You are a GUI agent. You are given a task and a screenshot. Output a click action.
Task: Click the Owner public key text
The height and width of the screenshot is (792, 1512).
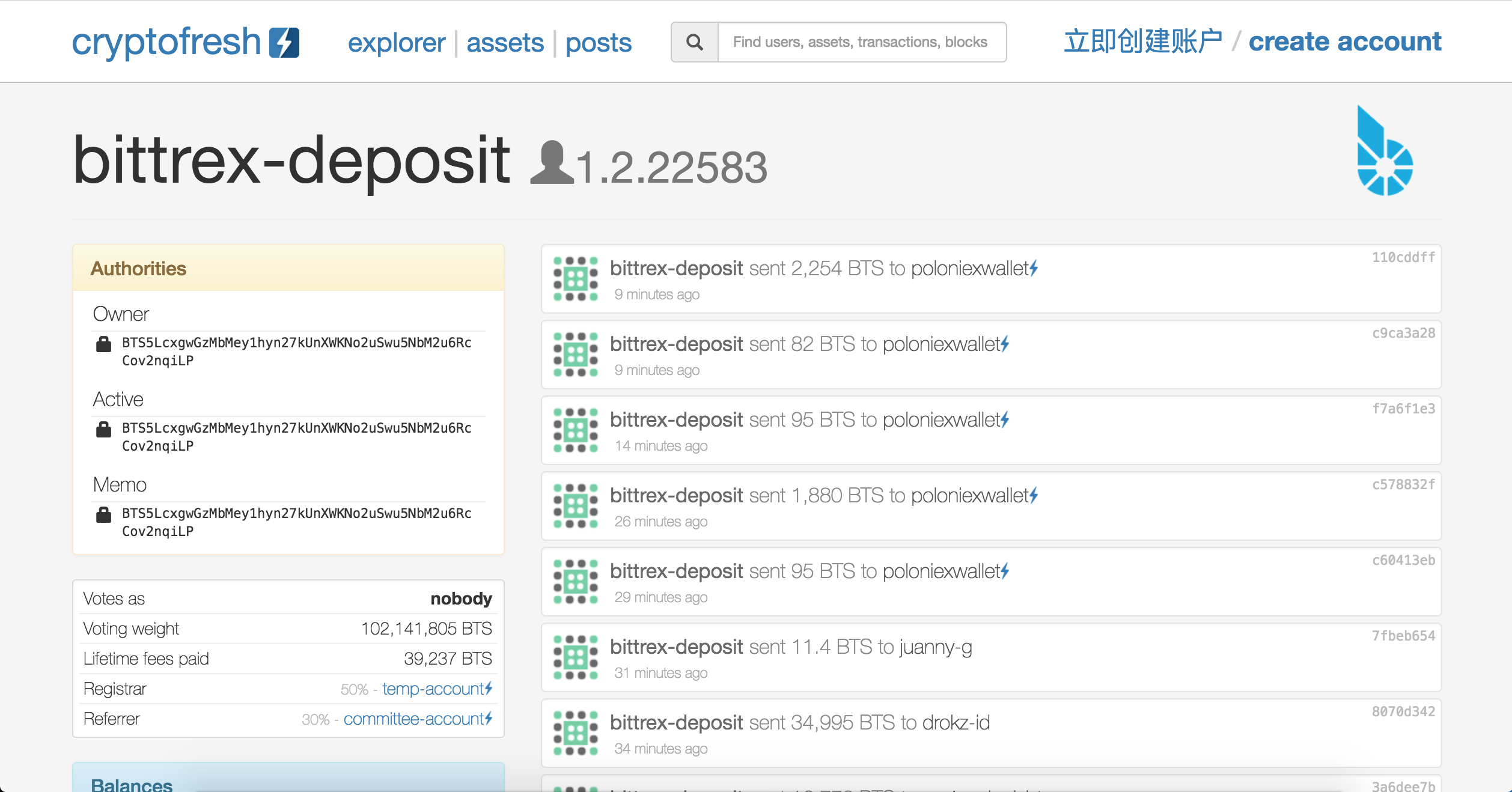297,352
